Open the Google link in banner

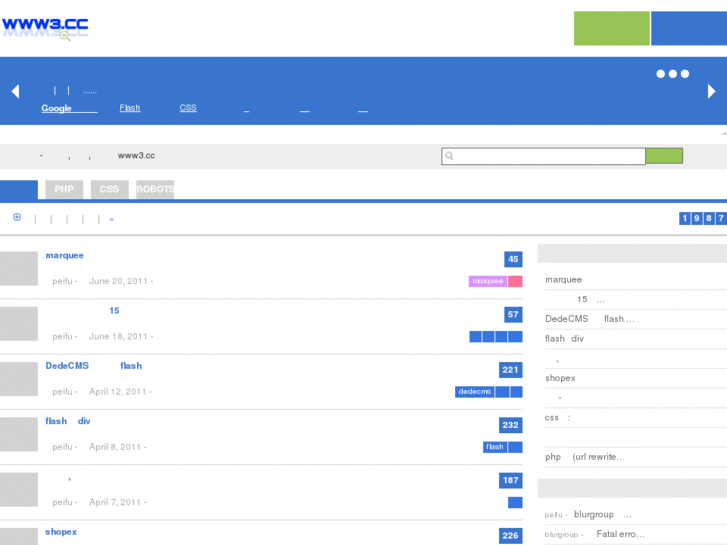point(69,108)
